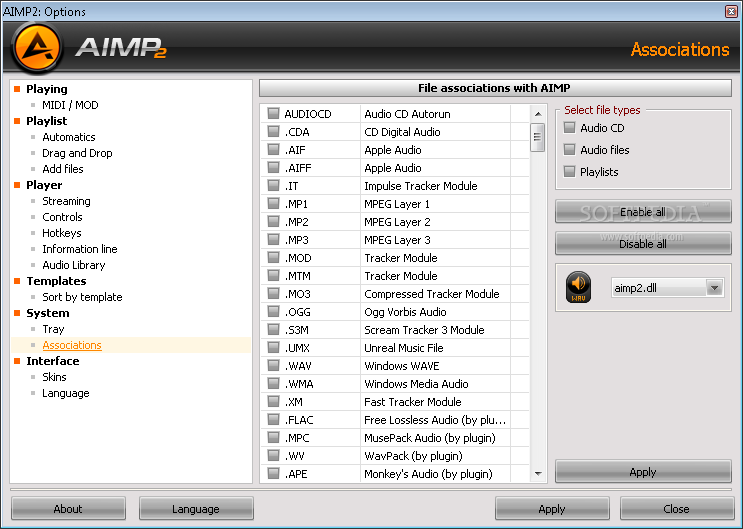Check the .APE association checkbox
This screenshot has height=529, width=743.
point(273,474)
